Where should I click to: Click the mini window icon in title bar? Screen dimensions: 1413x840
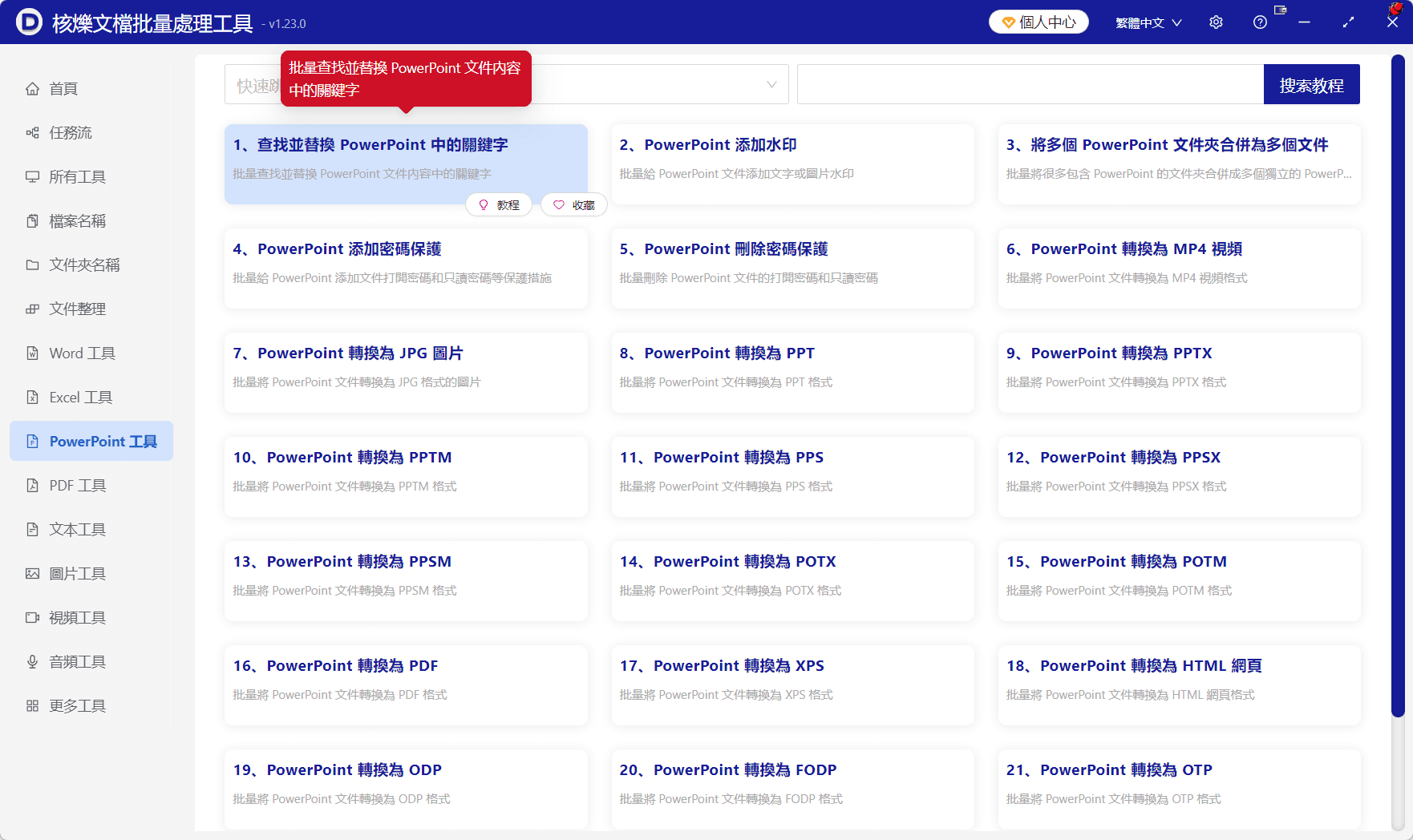click(x=1281, y=10)
